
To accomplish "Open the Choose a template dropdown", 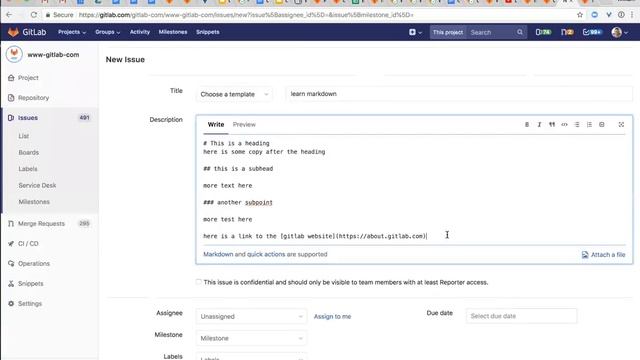I will [x=234, y=94].
